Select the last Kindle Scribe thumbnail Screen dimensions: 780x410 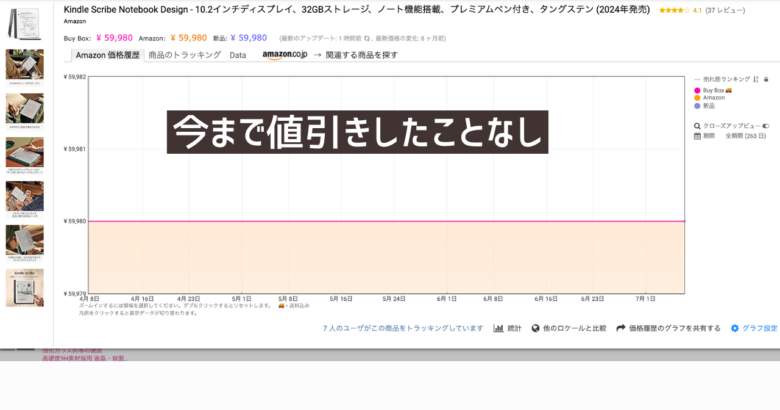click(24, 288)
